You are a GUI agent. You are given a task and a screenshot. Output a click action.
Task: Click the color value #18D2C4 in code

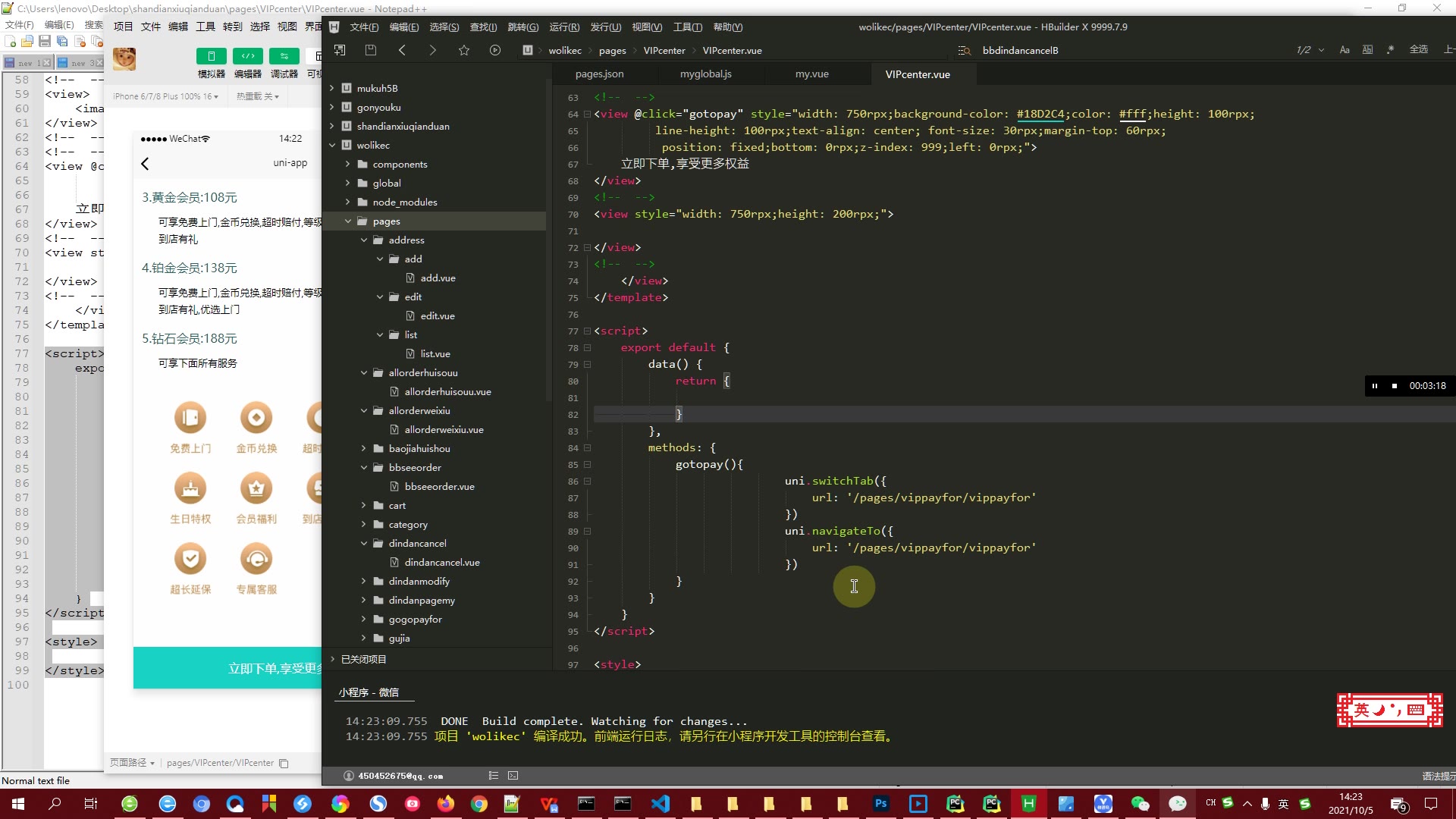1040,114
